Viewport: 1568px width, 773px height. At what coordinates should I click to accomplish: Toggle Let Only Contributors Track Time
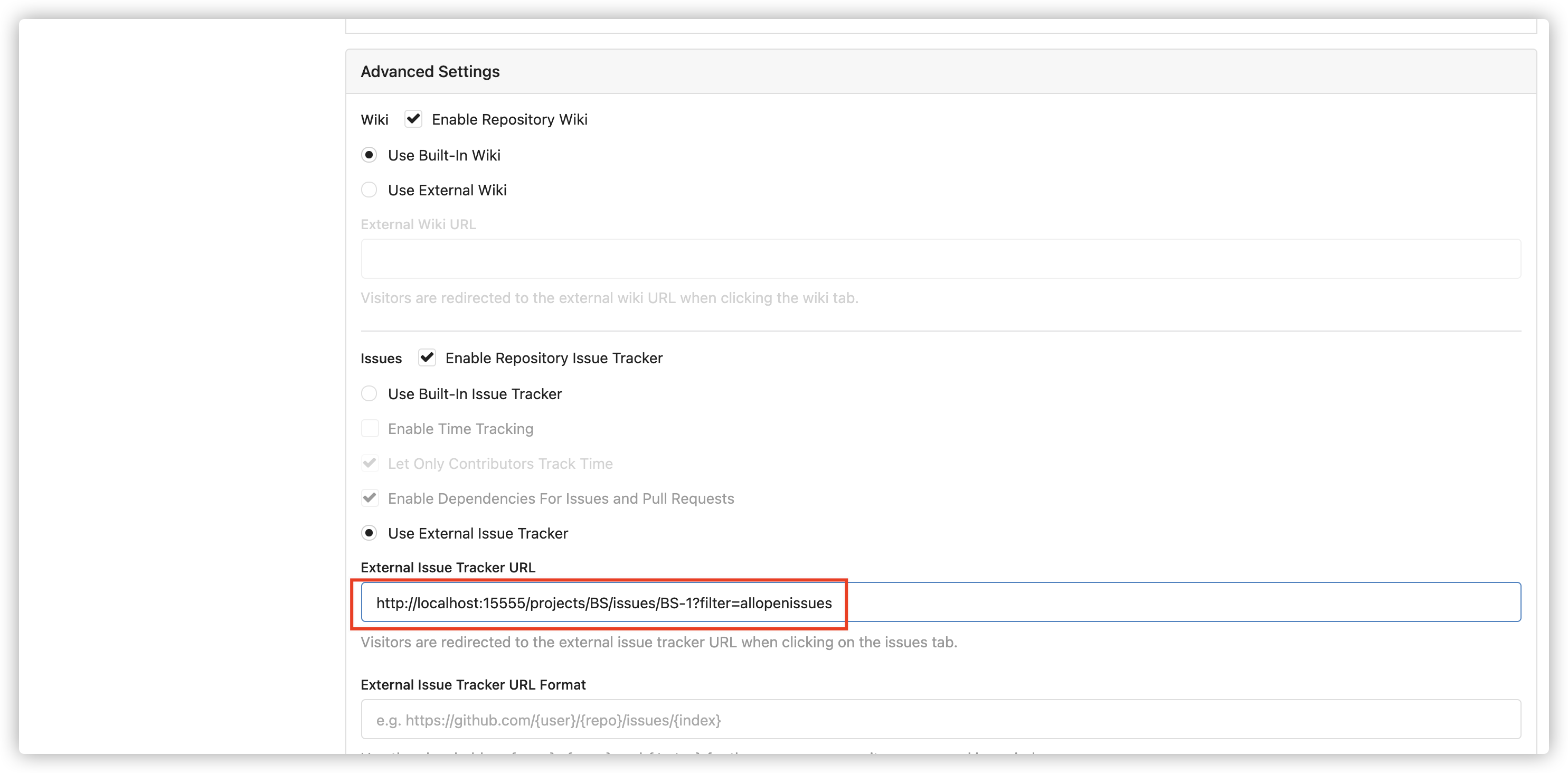(x=370, y=463)
